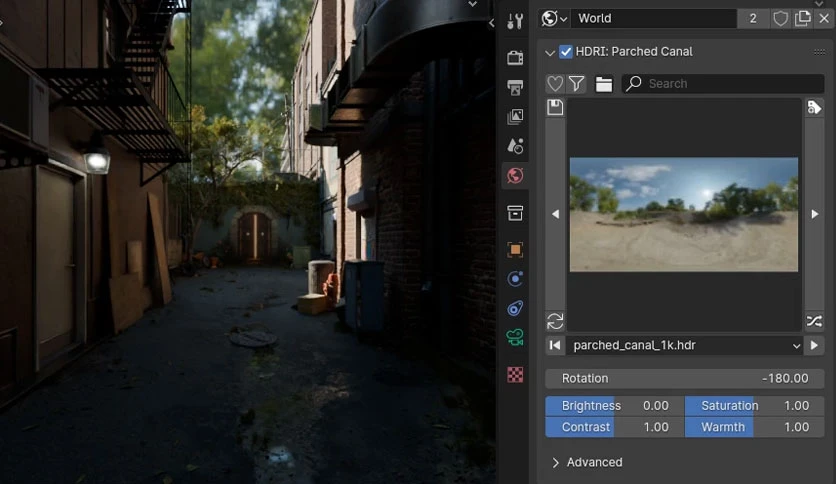Adjust the Warmth slider
836x484 pixels.
pos(754,427)
